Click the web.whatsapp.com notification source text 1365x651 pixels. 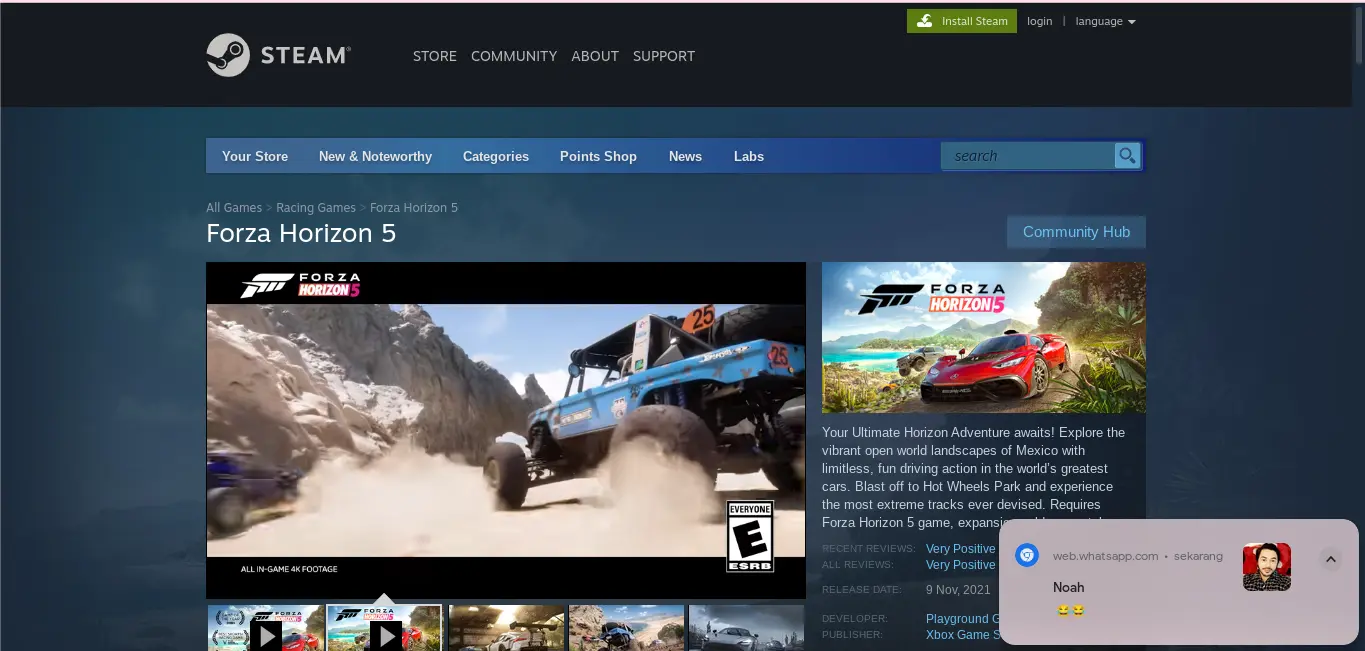click(1105, 556)
